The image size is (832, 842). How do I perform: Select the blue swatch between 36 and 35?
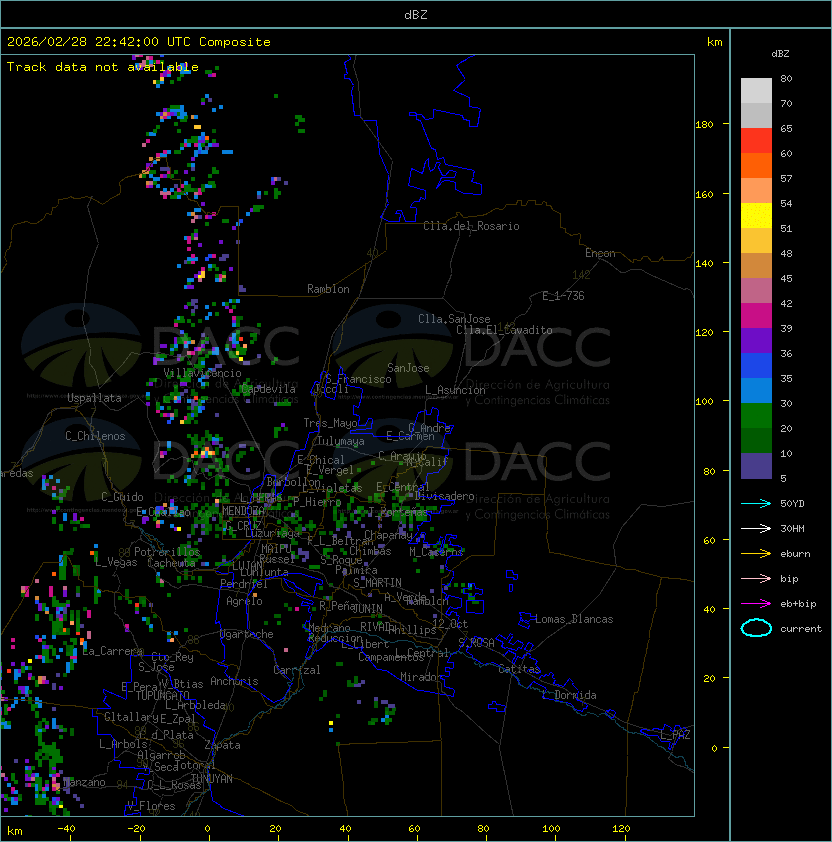756,366
